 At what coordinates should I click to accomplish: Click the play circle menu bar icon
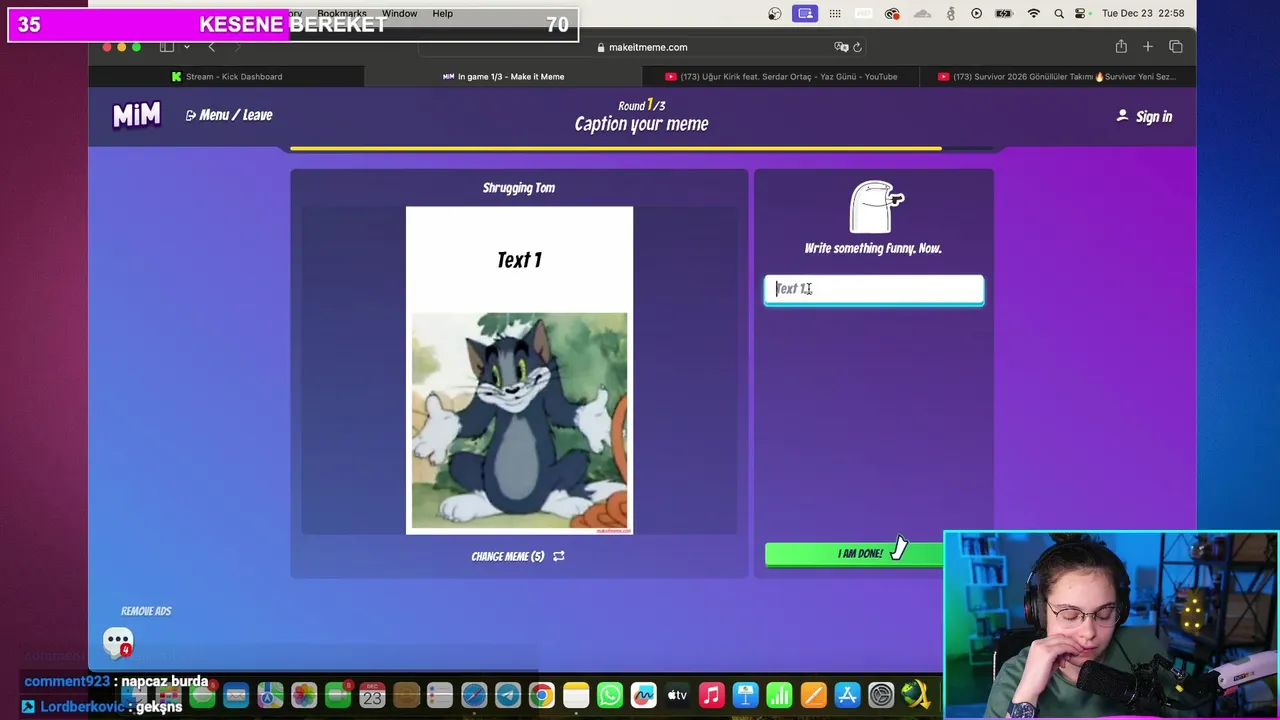(x=976, y=14)
